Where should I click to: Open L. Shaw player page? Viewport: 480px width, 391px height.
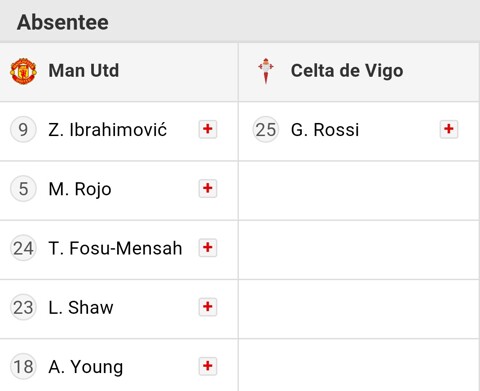[81, 307]
